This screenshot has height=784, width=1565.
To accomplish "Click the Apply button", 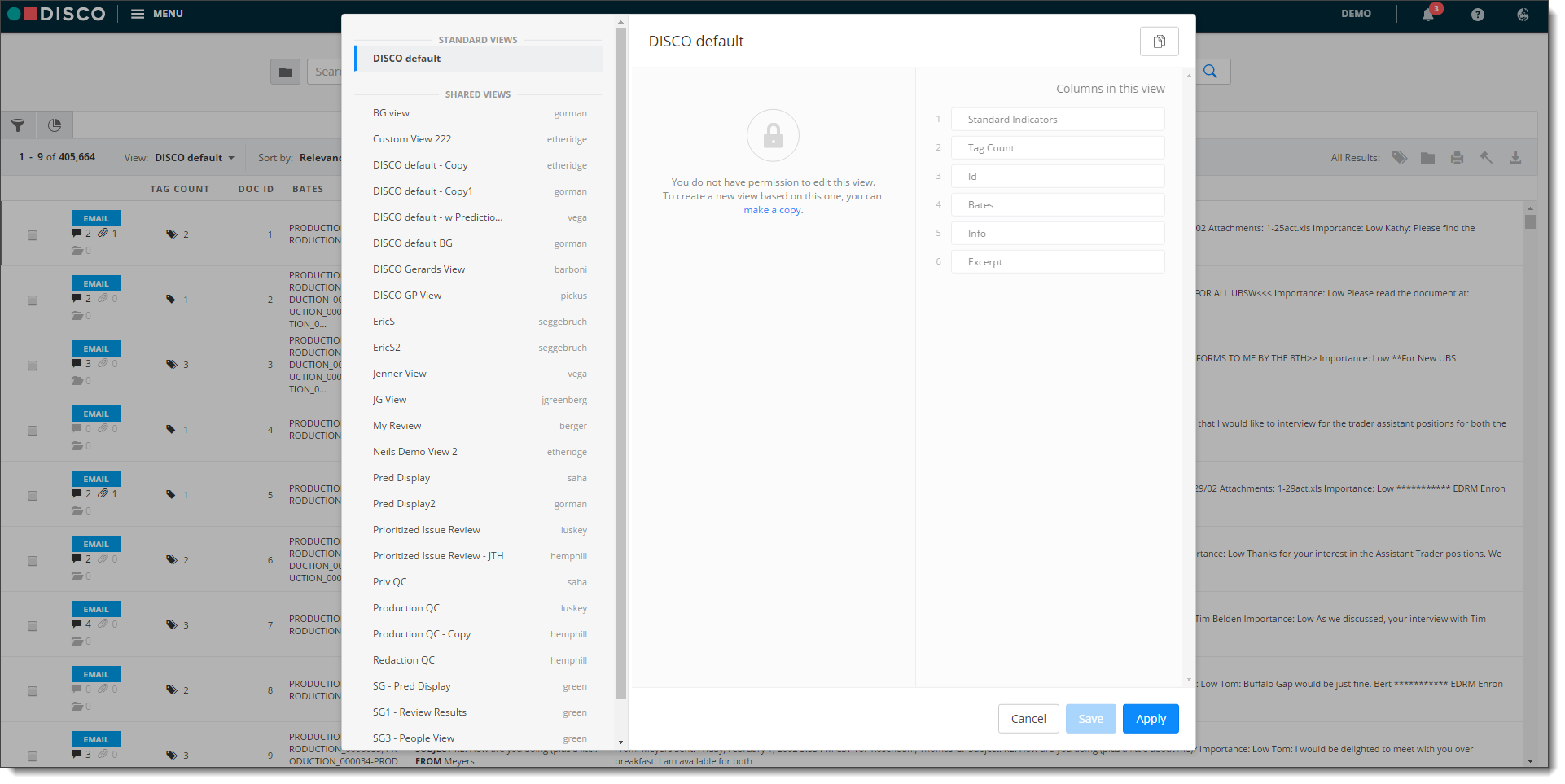I will click(1151, 719).
